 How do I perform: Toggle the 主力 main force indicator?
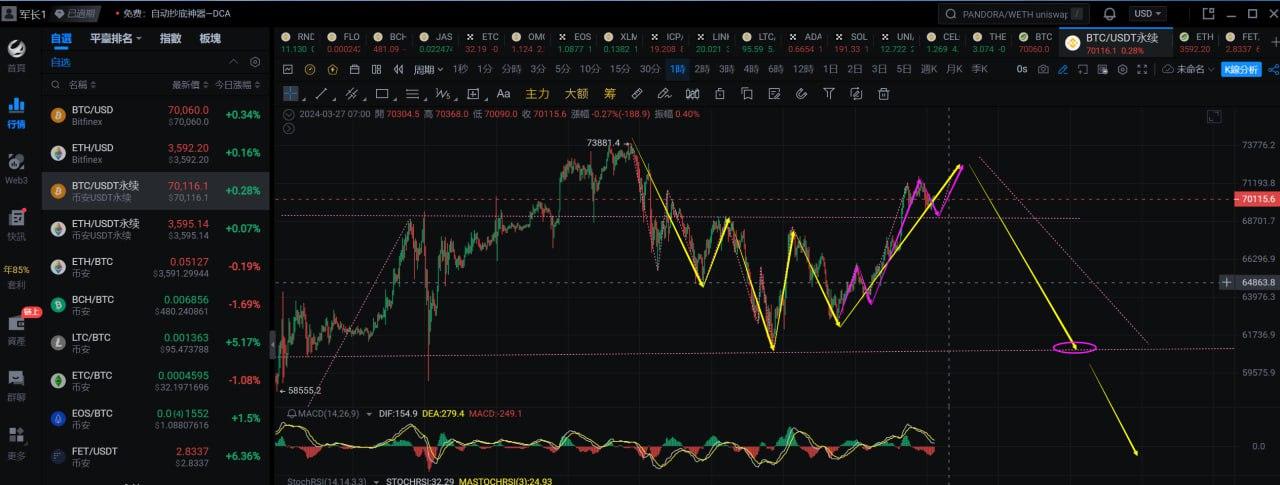537,93
